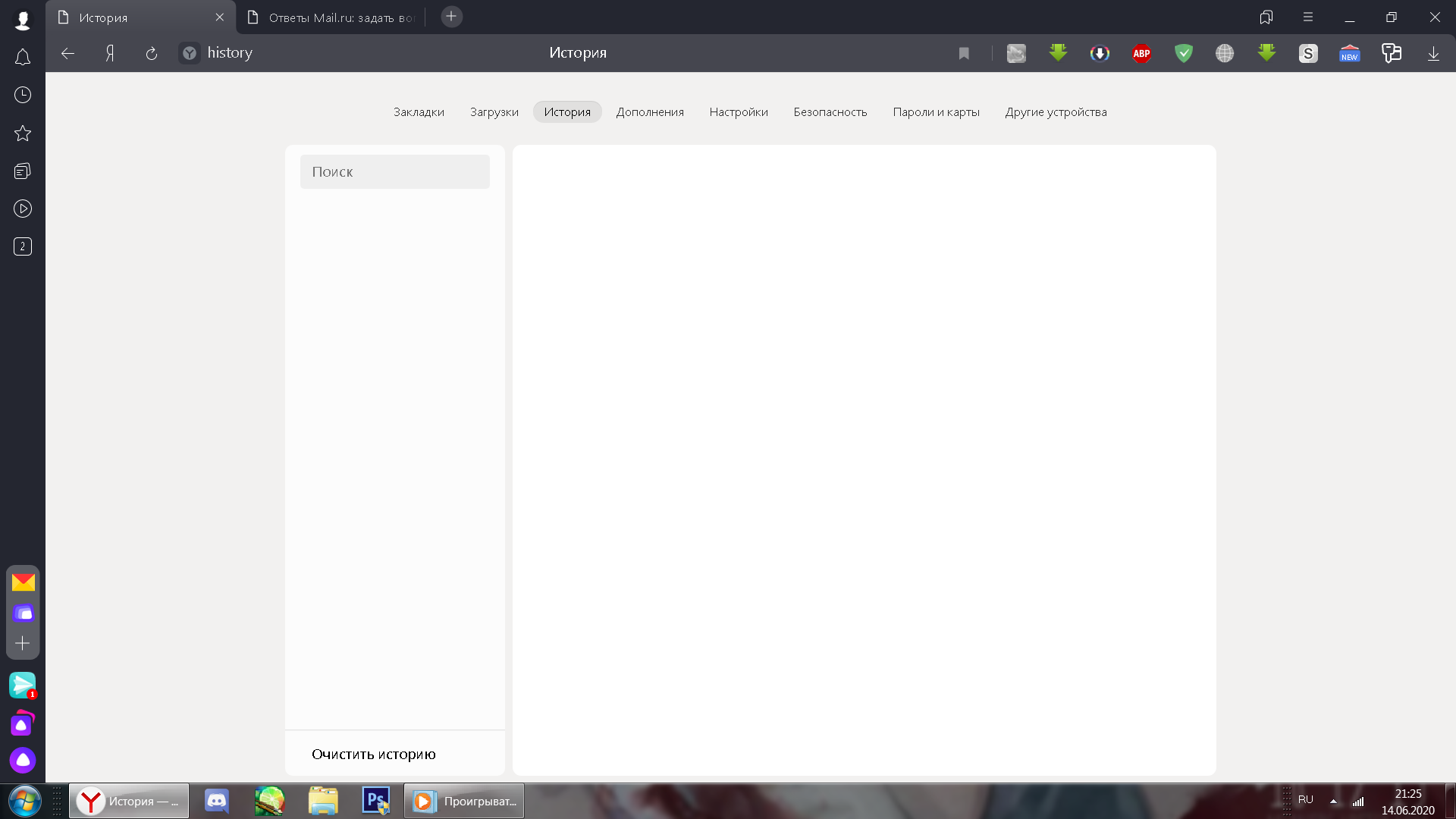Click the site info icon beside history
Screen dimensions: 1456x819
point(190,53)
